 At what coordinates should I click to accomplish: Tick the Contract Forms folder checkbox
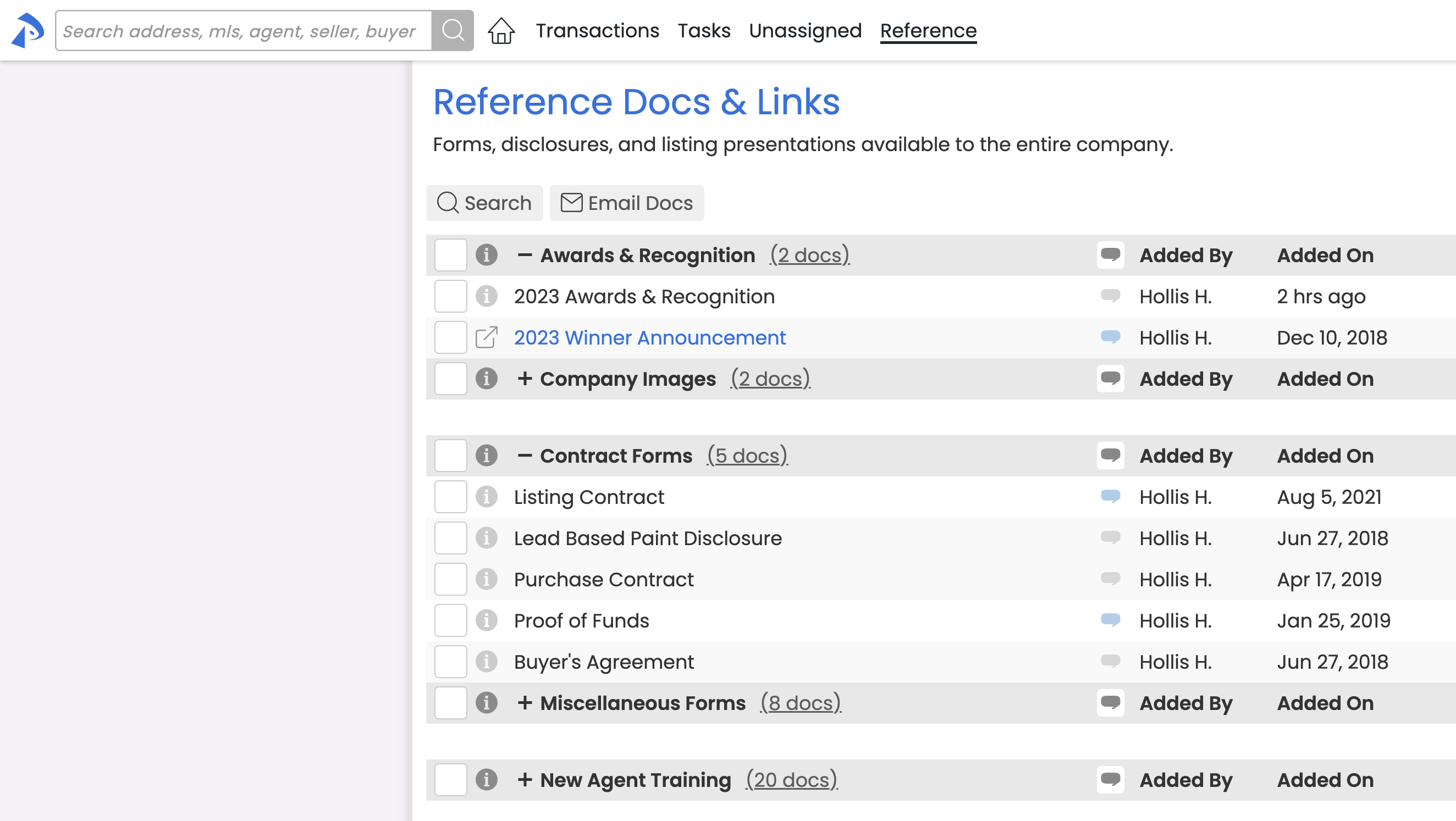click(450, 456)
